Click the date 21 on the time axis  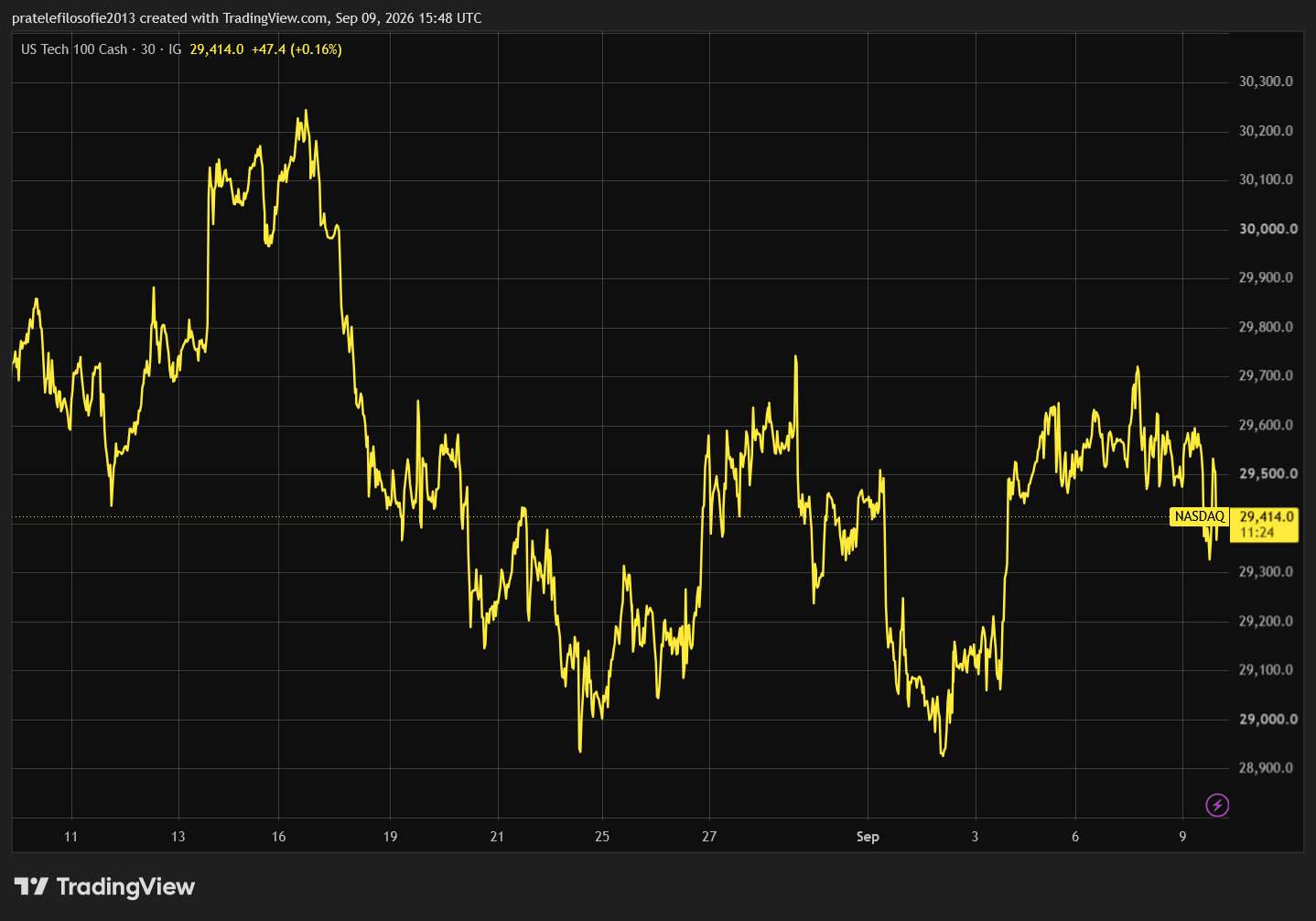click(x=497, y=837)
